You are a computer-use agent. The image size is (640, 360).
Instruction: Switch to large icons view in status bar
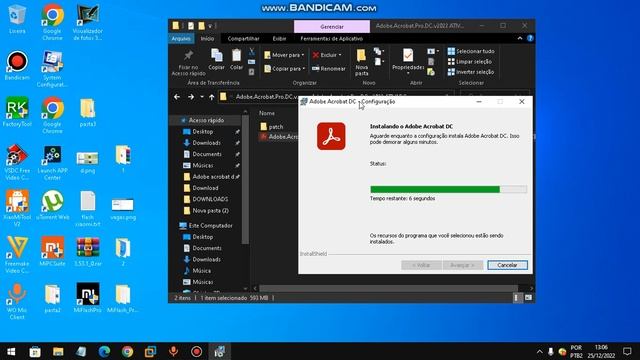528,298
